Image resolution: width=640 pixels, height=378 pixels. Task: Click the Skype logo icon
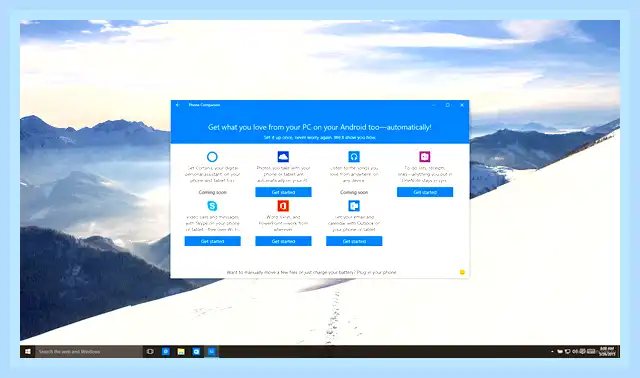pyautogui.click(x=212, y=206)
